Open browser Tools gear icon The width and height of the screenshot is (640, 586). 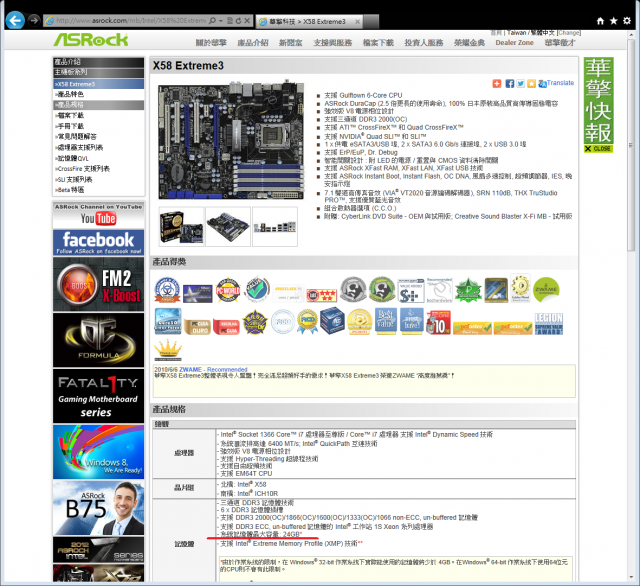(x=627, y=21)
